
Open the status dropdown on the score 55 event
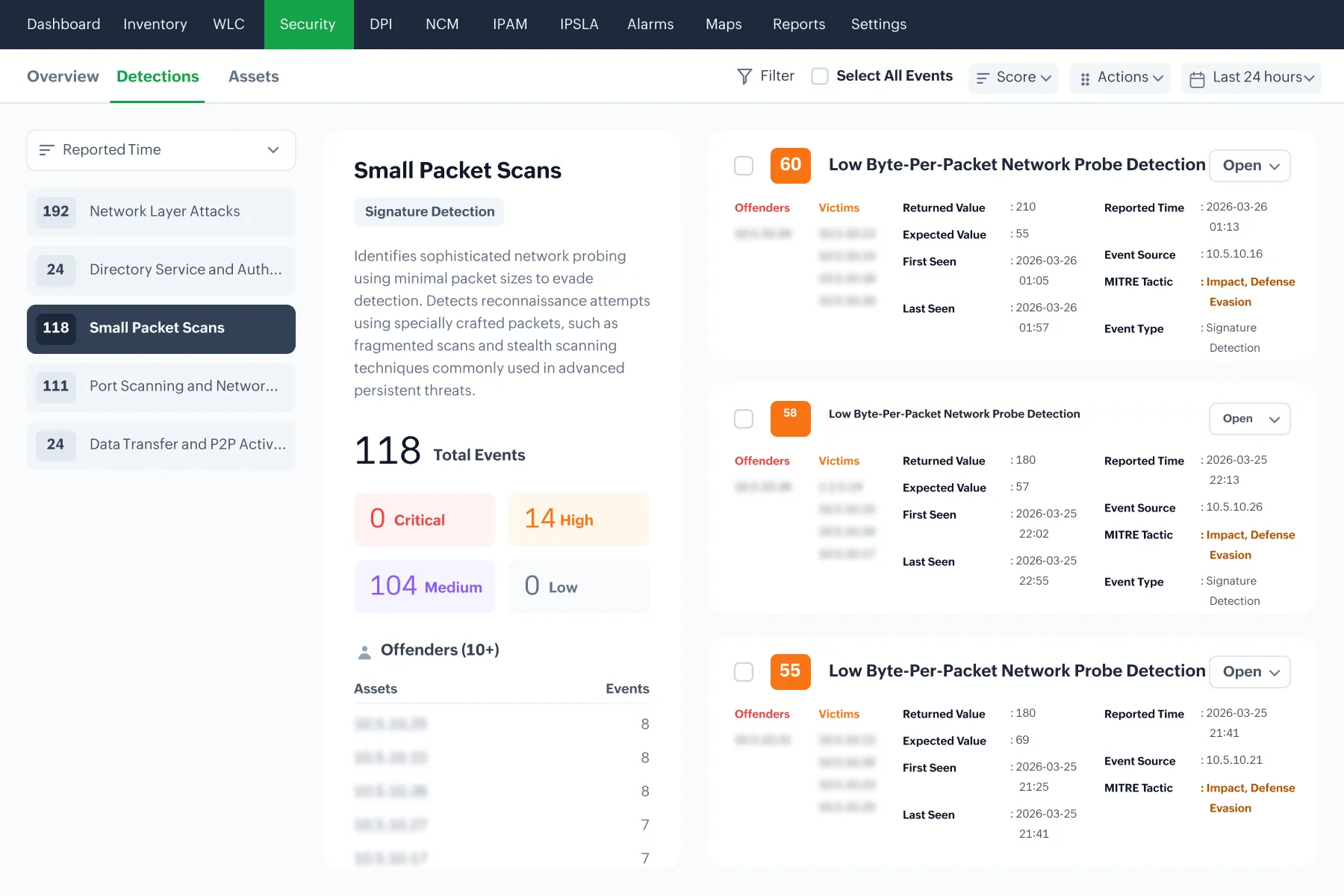[1250, 672]
